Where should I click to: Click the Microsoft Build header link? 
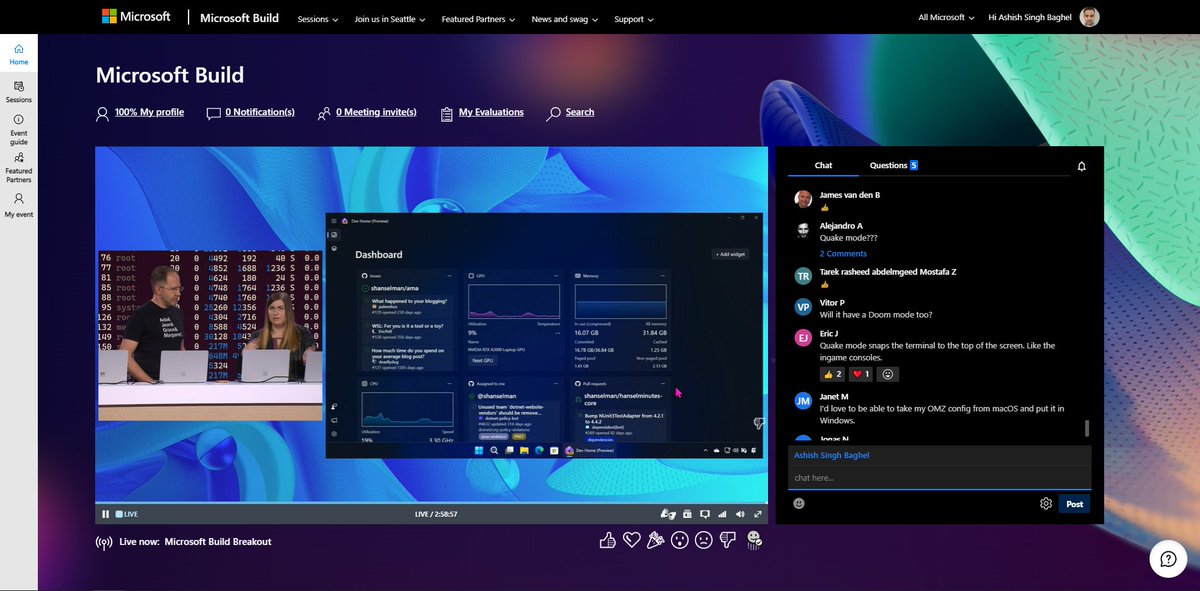pyautogui.click(x=239, y=18)
